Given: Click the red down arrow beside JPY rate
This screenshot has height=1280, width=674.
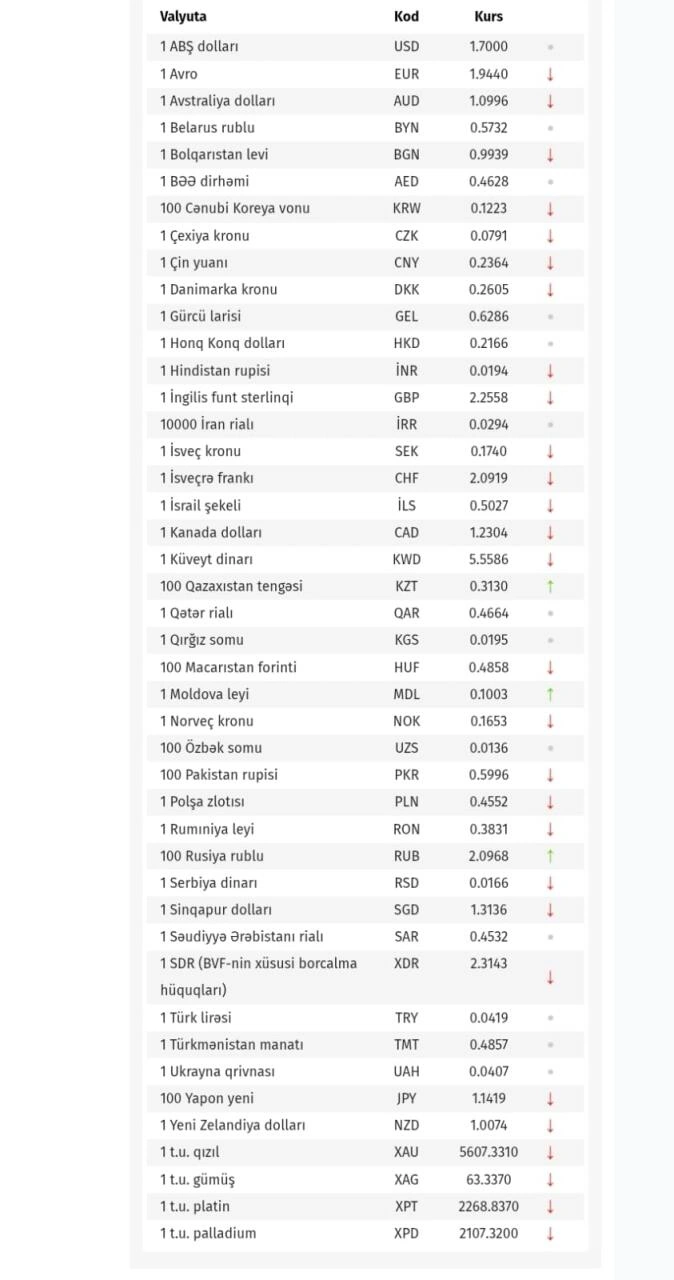Looking at the screenshot, I should [x=550, y=1098].
